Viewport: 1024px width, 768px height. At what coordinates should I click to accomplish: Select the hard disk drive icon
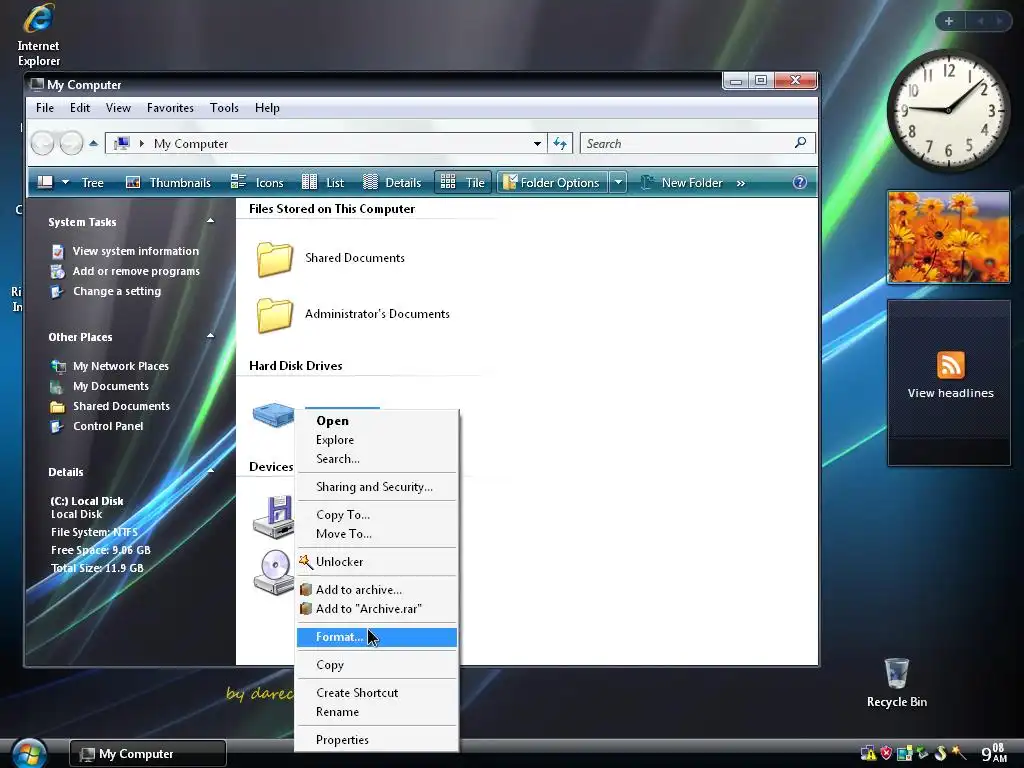(x=273, y=414)
